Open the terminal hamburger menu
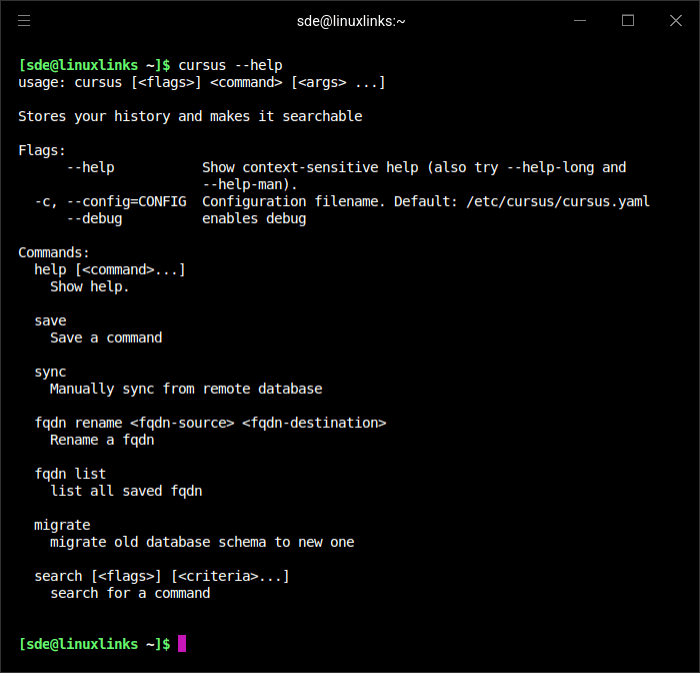 coord(24,20)
